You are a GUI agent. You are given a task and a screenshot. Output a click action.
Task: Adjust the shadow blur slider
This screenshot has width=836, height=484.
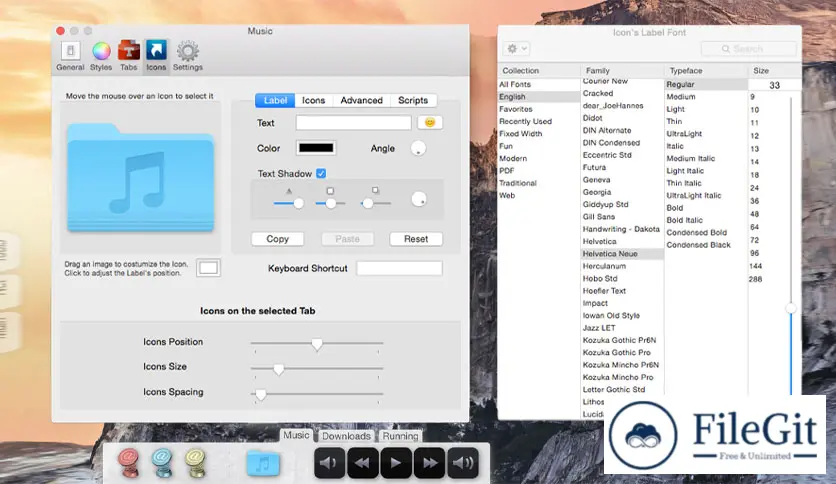331,203
